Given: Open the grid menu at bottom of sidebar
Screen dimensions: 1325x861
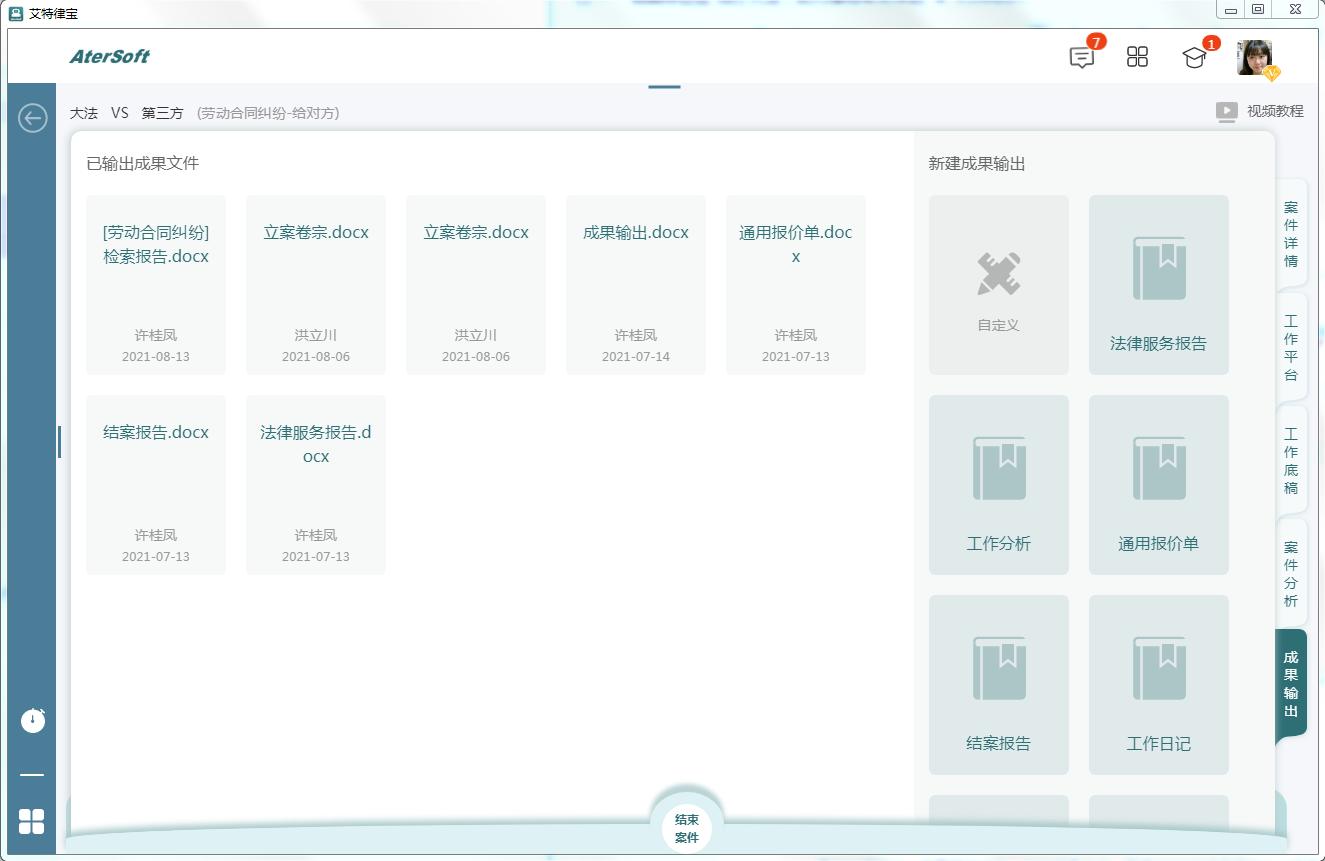Looking at the screenshot, I should [31, 821].
